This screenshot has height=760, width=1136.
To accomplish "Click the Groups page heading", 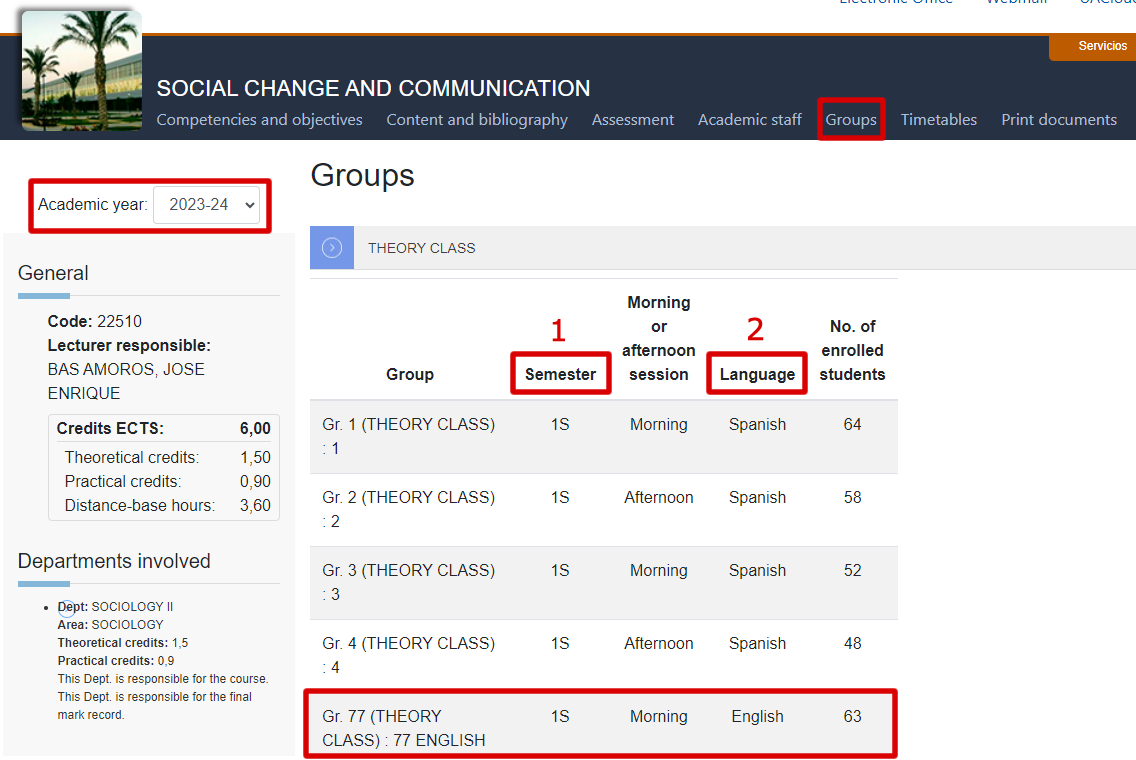I will tap(362, 175).
